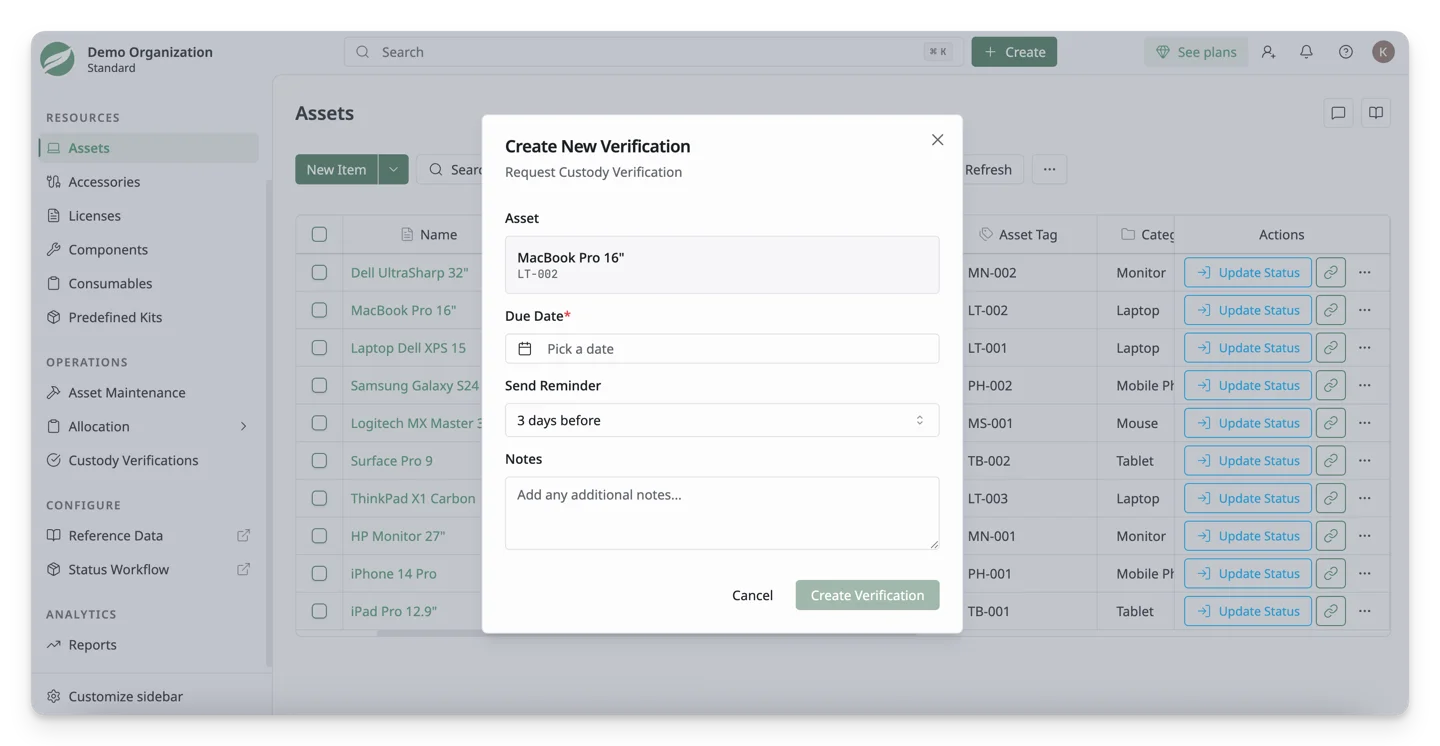Image resolution: width=1440 pixels, height=746 pixels.
Task: Cancel the verification dialog
Action: pos(752,595)
